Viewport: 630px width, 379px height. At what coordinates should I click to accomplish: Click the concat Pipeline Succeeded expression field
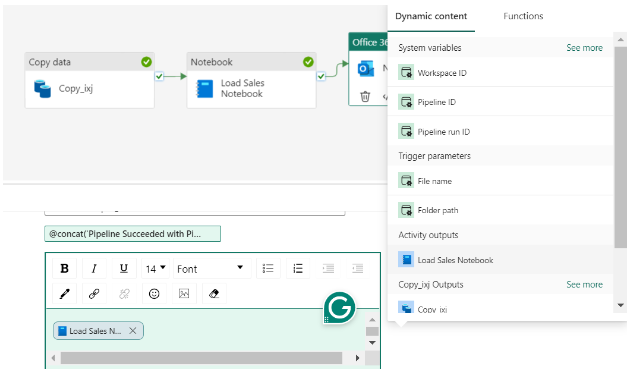click(x=132, y=234)
